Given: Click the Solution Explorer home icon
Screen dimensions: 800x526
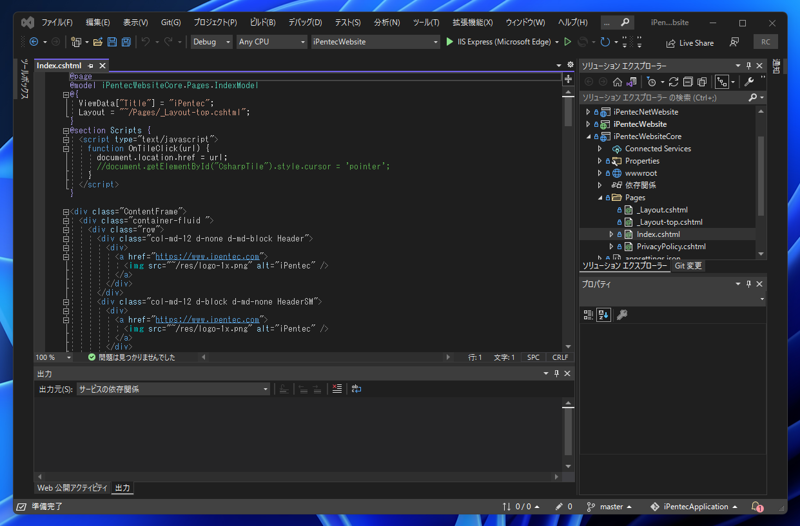Looking at the screenshot, I should point(617,82).
